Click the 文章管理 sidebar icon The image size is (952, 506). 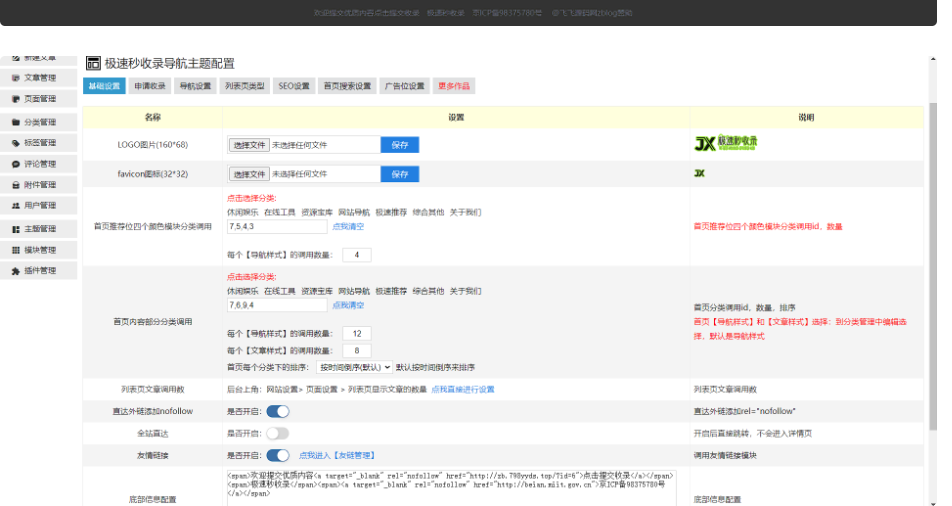[16, 78]
